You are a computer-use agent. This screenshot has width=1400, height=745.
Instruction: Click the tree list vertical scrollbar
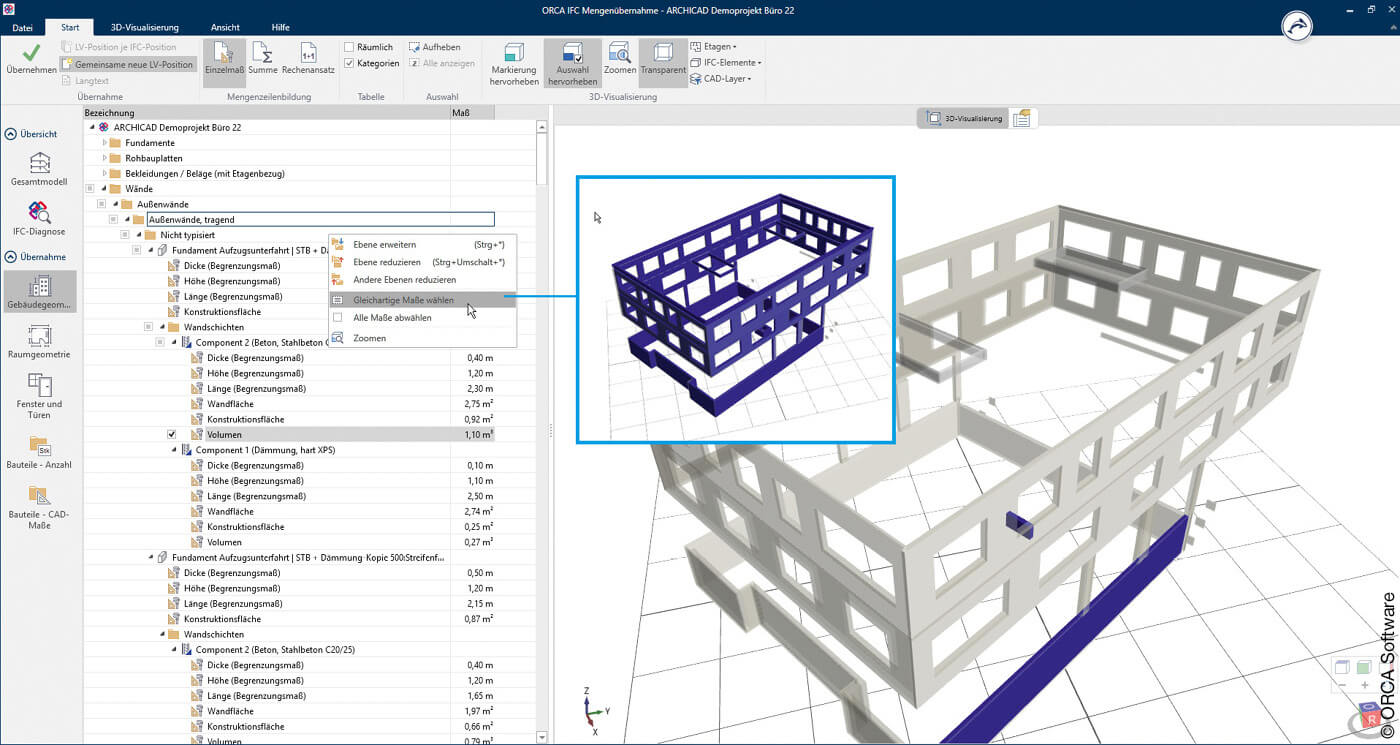point(542,160)
